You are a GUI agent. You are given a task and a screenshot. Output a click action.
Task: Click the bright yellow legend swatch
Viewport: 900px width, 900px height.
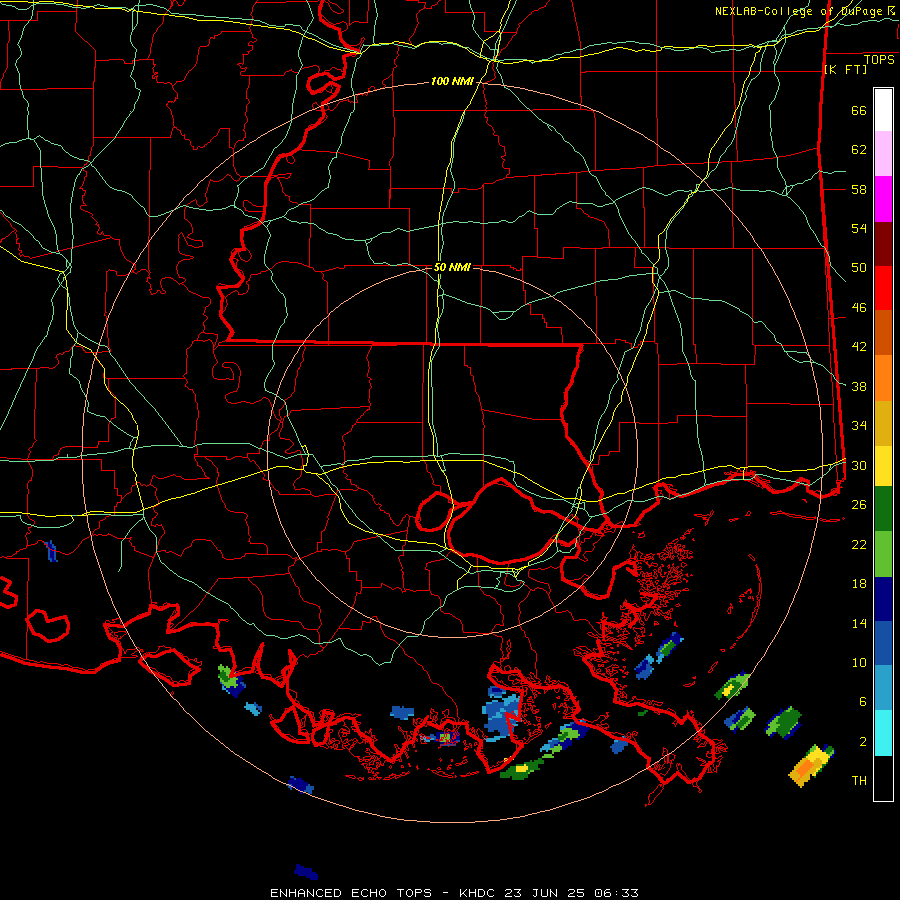883,466
